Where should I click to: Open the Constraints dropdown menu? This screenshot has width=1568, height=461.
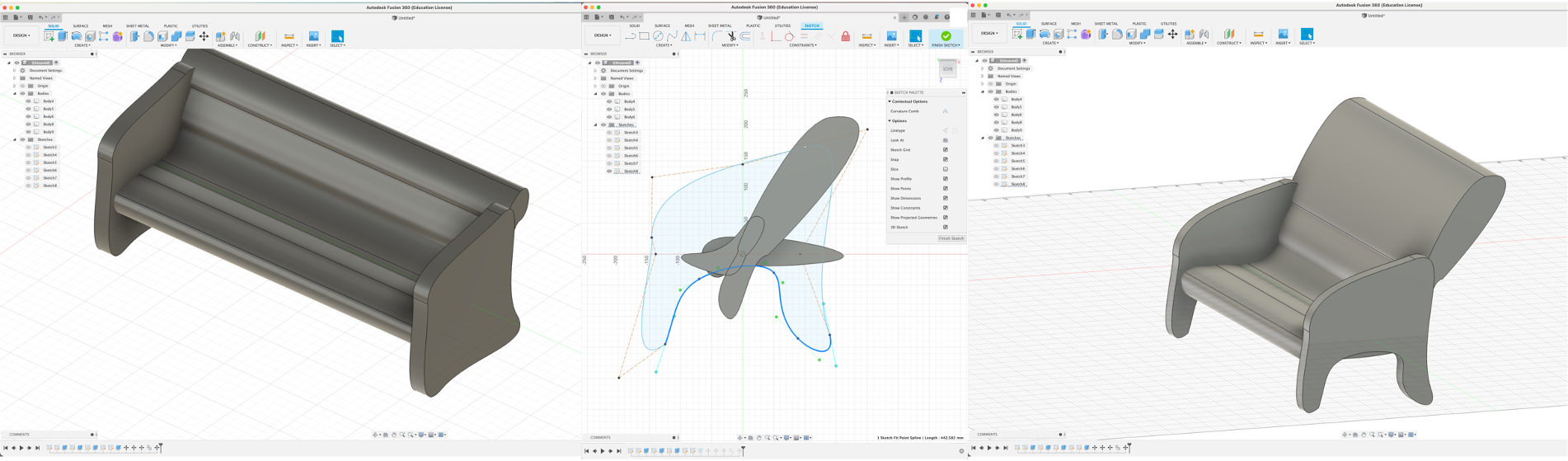coord(802,45)
